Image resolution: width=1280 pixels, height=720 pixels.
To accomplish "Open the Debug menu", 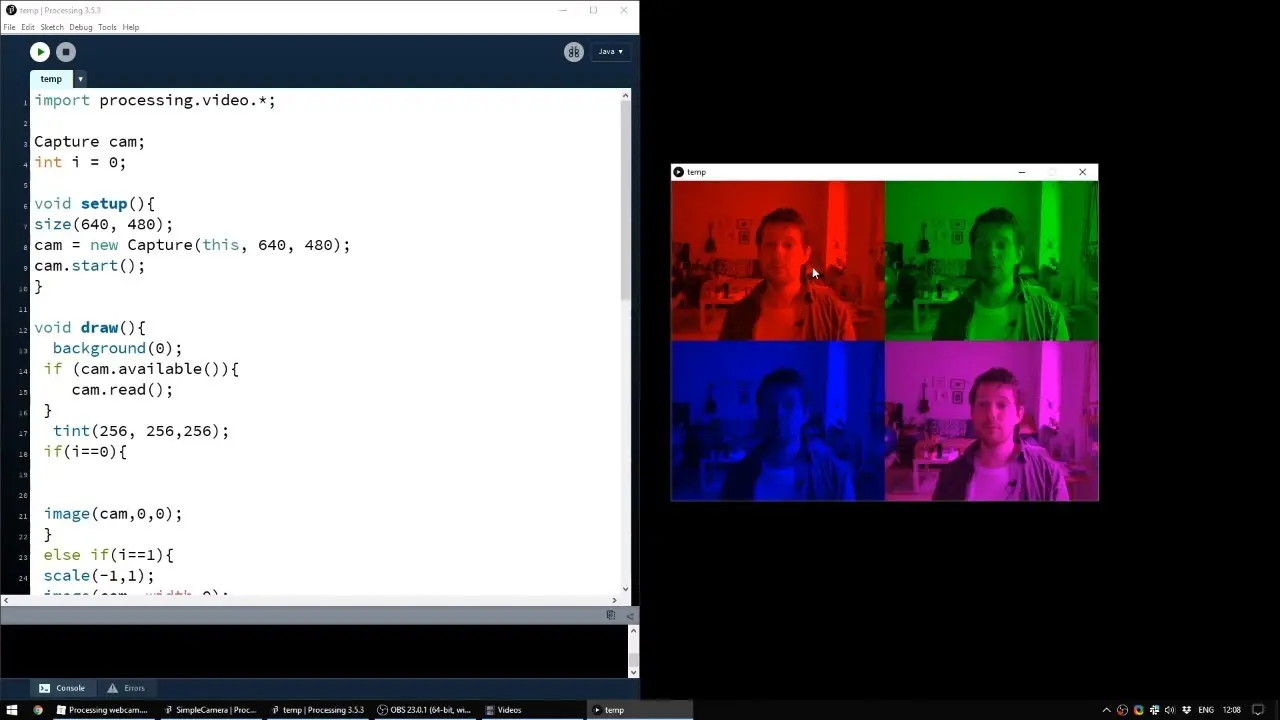I will pyautogui.click(x=80, y=27).
